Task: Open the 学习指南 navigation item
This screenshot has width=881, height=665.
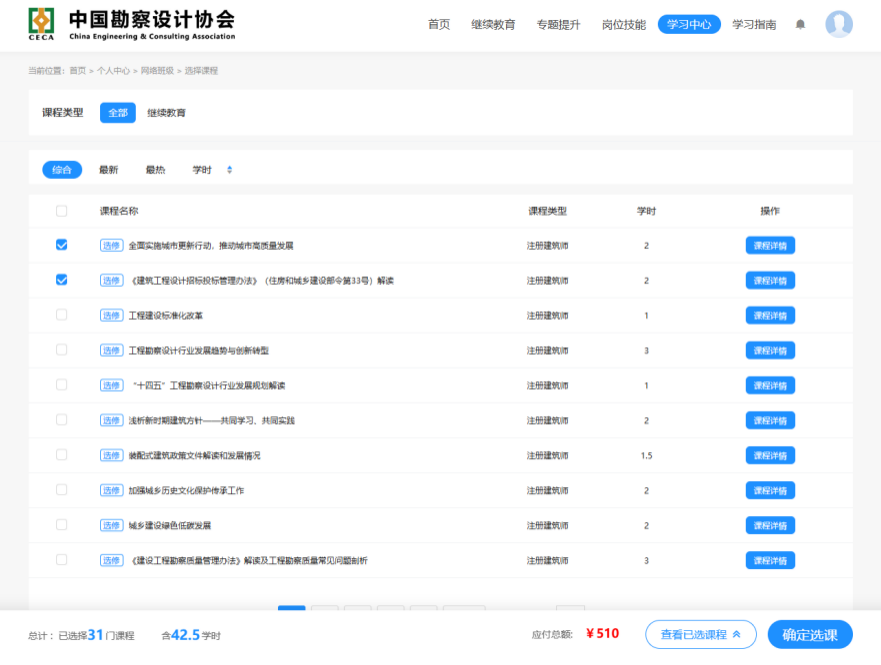Action: click(754, 24)
